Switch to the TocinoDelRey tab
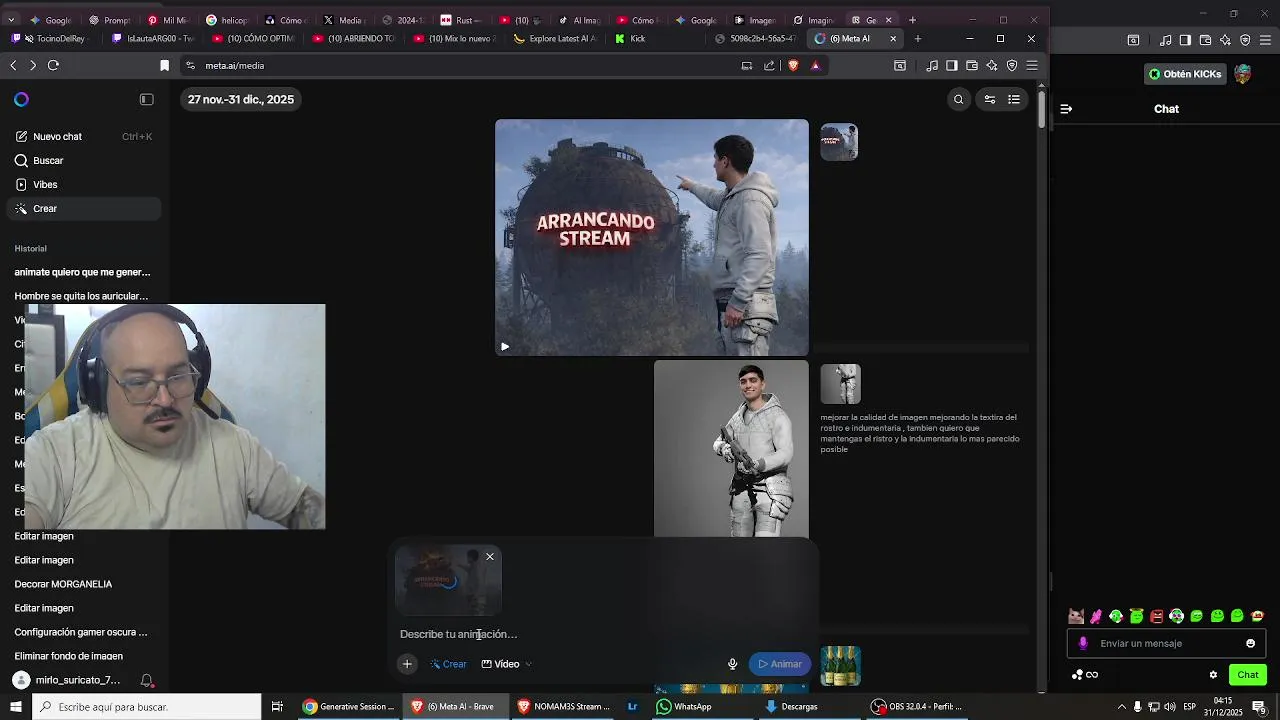Viewport: 1280px width, 720px height. pos(53,39)
